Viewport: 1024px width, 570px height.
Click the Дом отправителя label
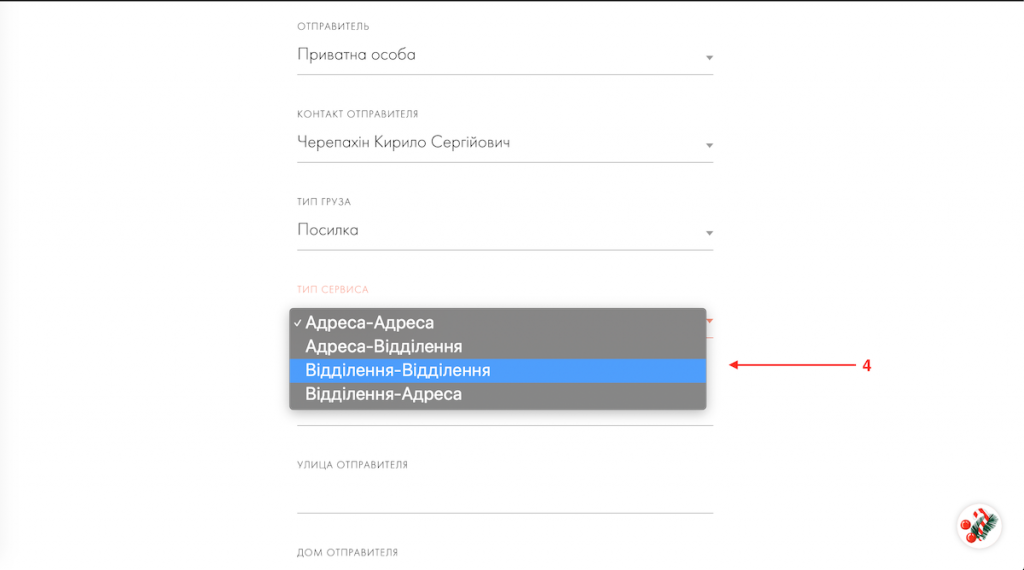tap(347, 552)
